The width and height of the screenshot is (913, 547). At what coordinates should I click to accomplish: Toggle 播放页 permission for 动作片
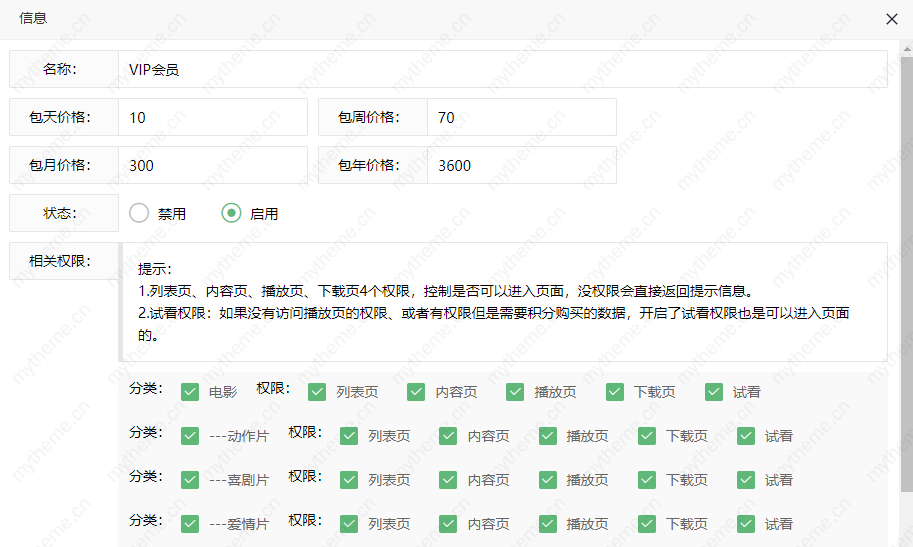548,436
